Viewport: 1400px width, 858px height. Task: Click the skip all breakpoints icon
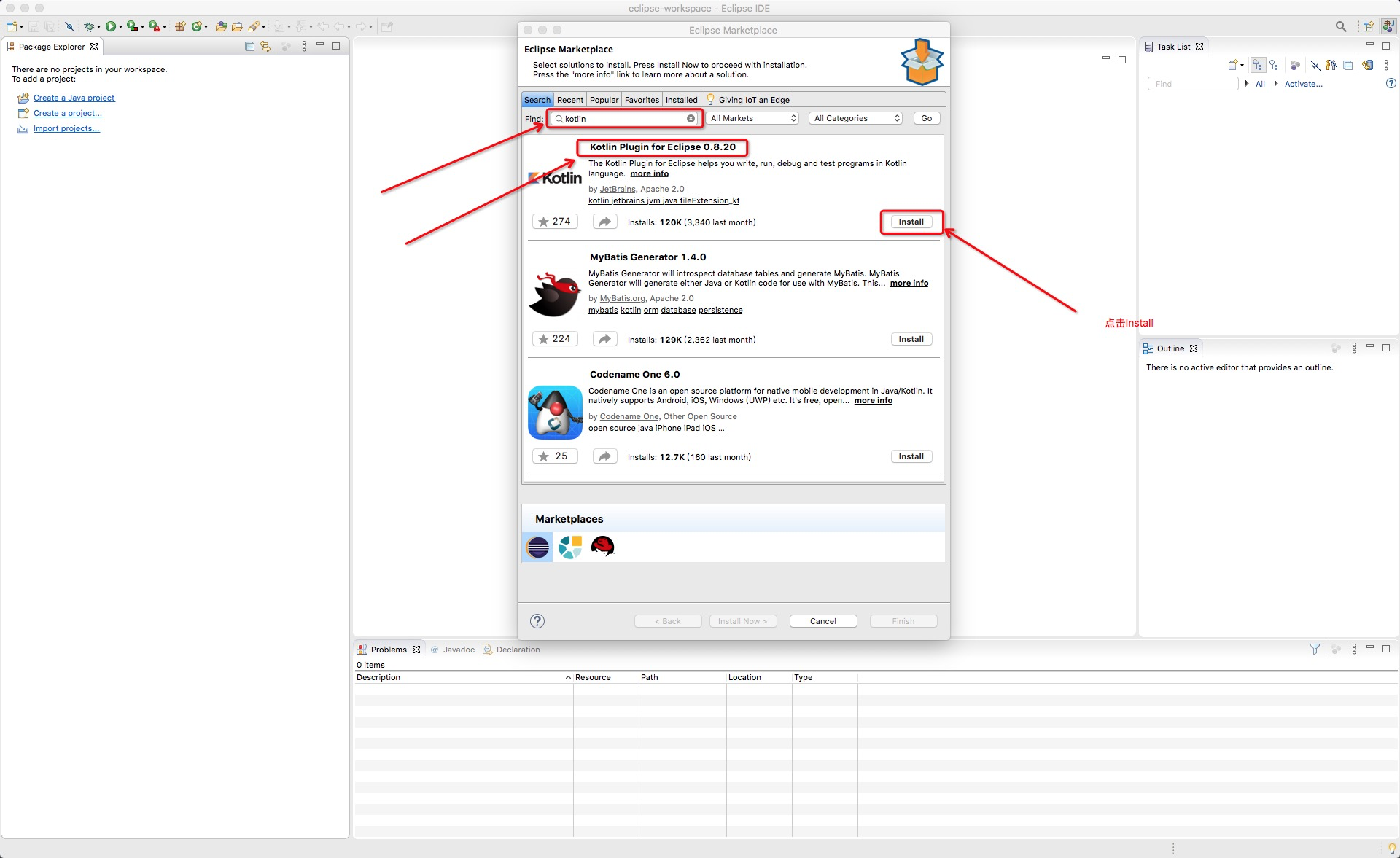[x=69, y=26]
